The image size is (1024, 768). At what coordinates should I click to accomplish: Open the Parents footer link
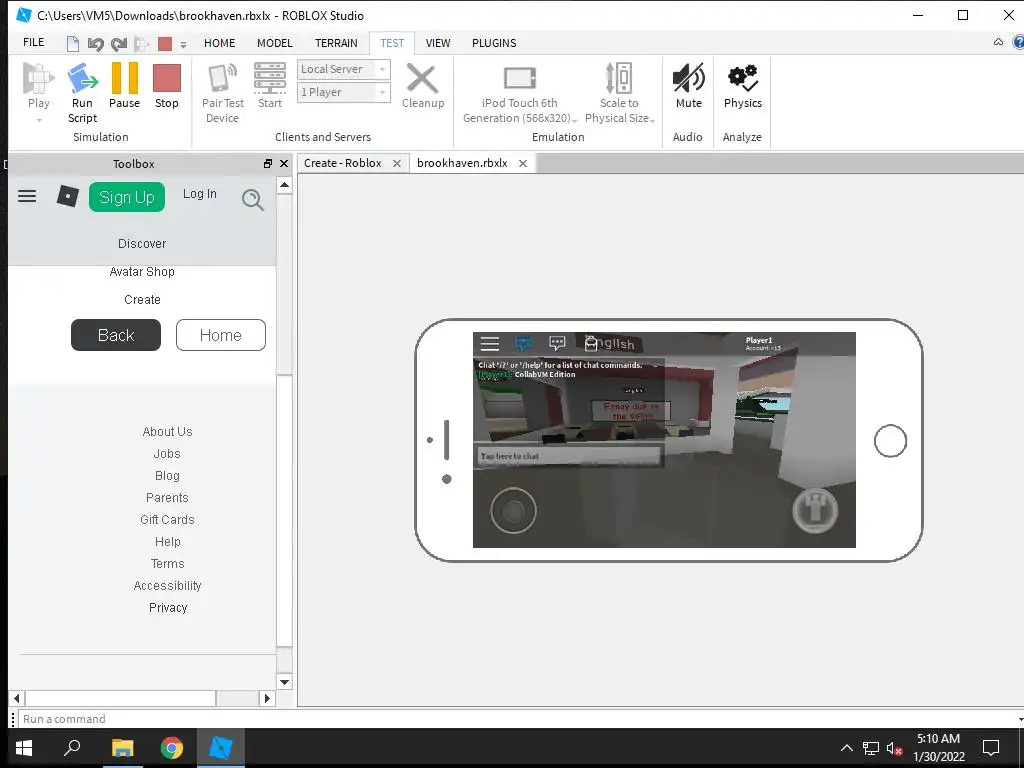167,498
